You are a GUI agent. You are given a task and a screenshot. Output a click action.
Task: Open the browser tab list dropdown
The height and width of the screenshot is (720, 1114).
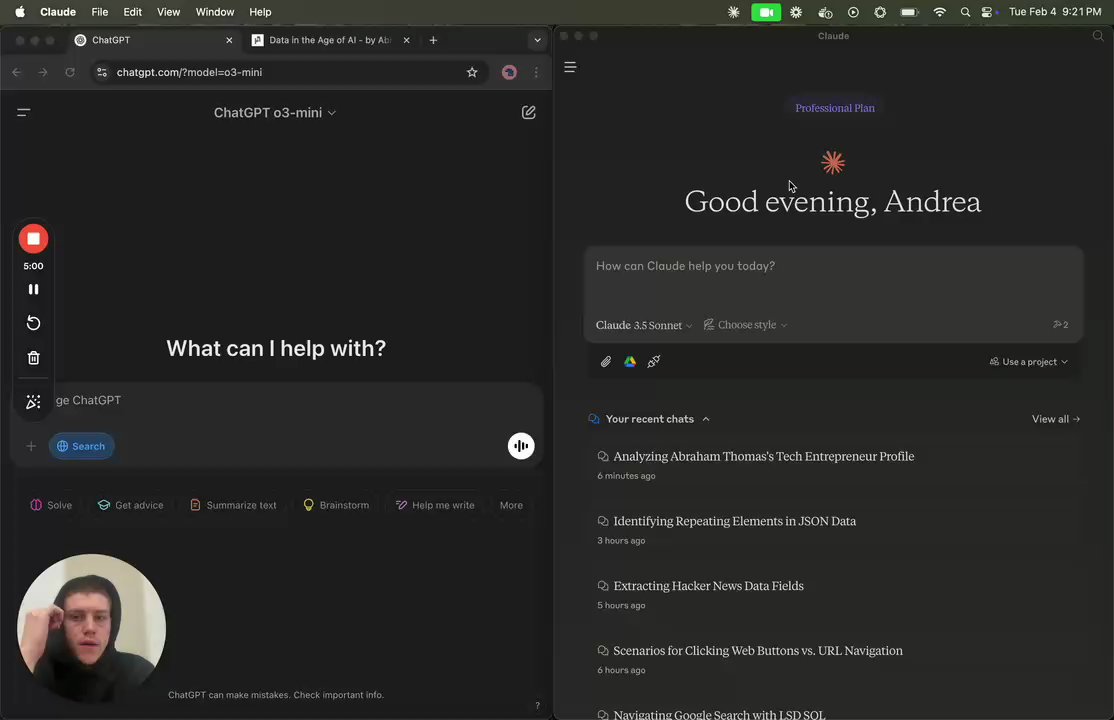tap(537, 41)
